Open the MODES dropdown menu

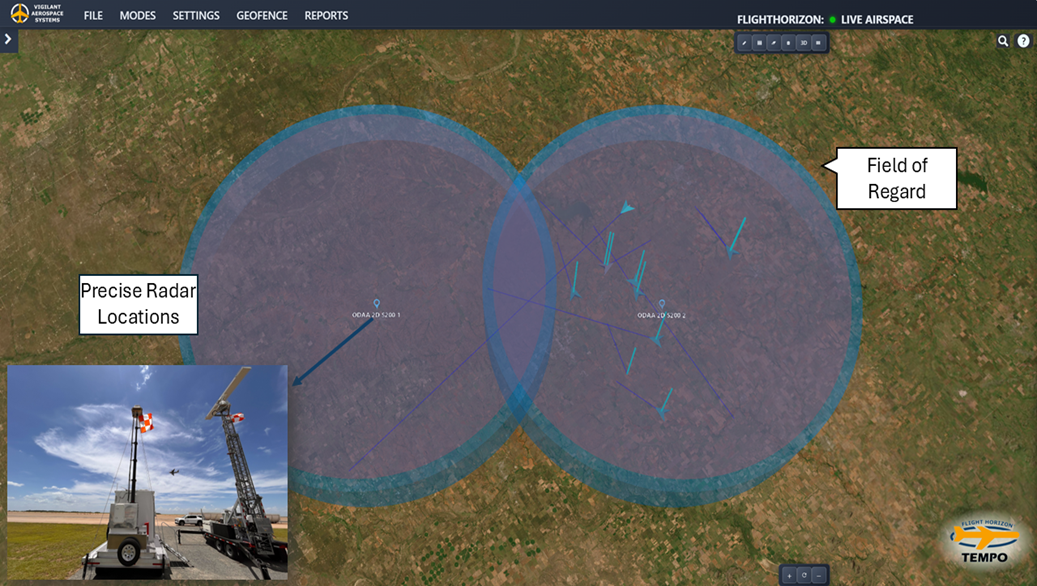[x=137, y=16]
